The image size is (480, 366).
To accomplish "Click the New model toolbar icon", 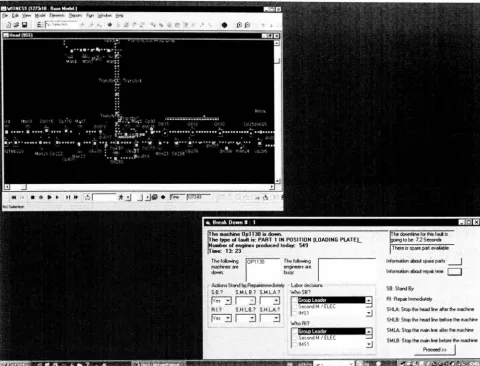I will point(8,25).
